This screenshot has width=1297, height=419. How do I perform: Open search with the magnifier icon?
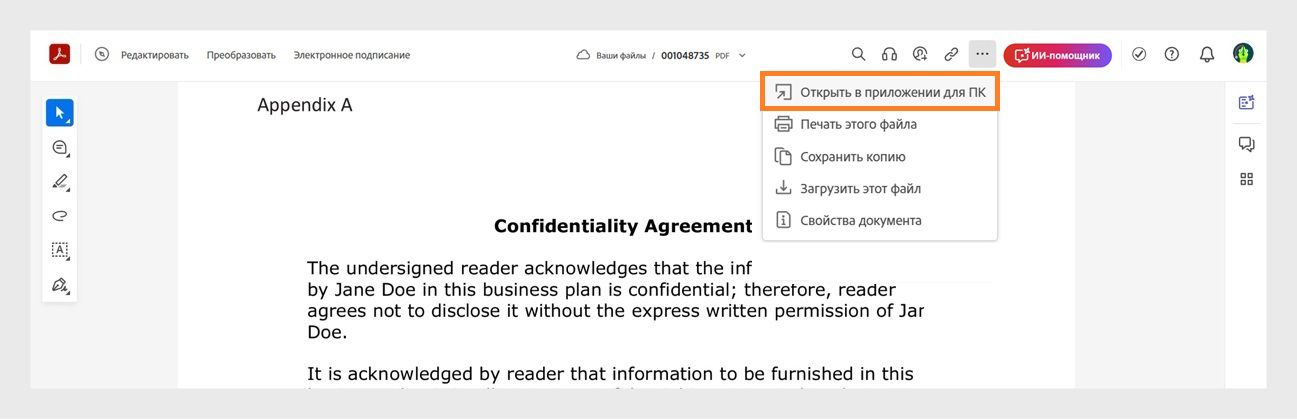click(x=858, y=55)
